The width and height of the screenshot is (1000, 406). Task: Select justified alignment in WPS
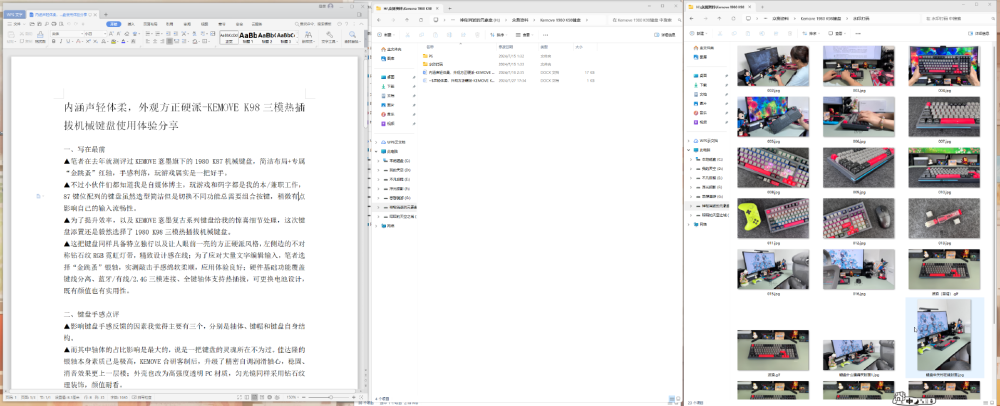[170, 41]
